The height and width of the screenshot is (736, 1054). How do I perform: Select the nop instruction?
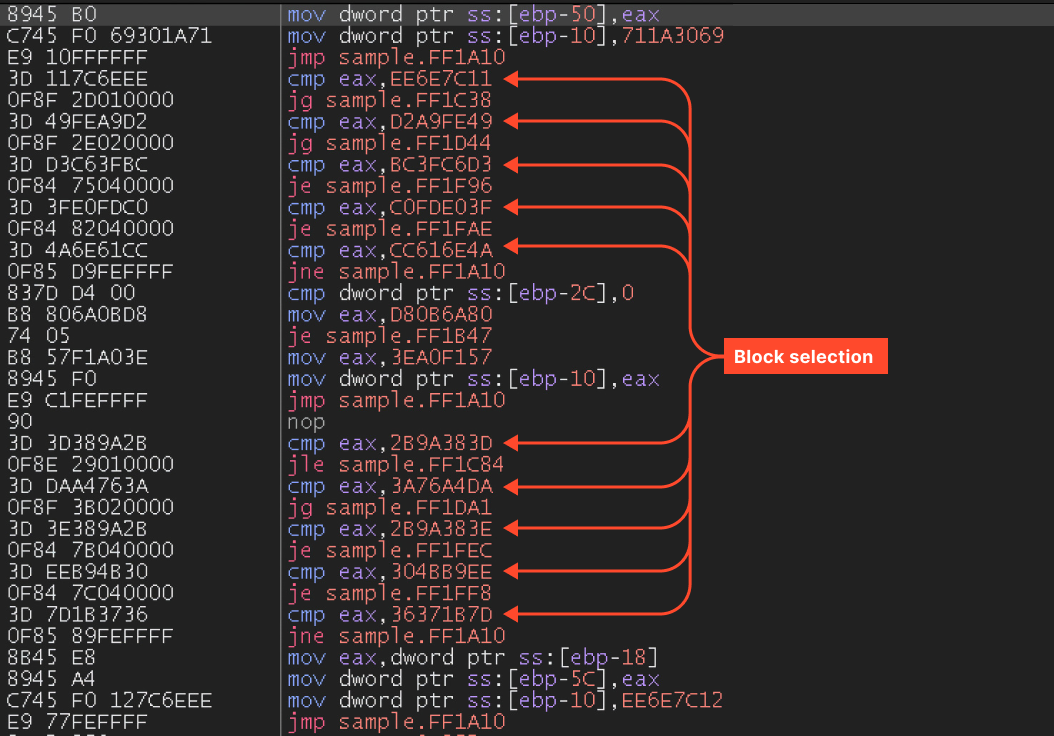click(305, 421)
